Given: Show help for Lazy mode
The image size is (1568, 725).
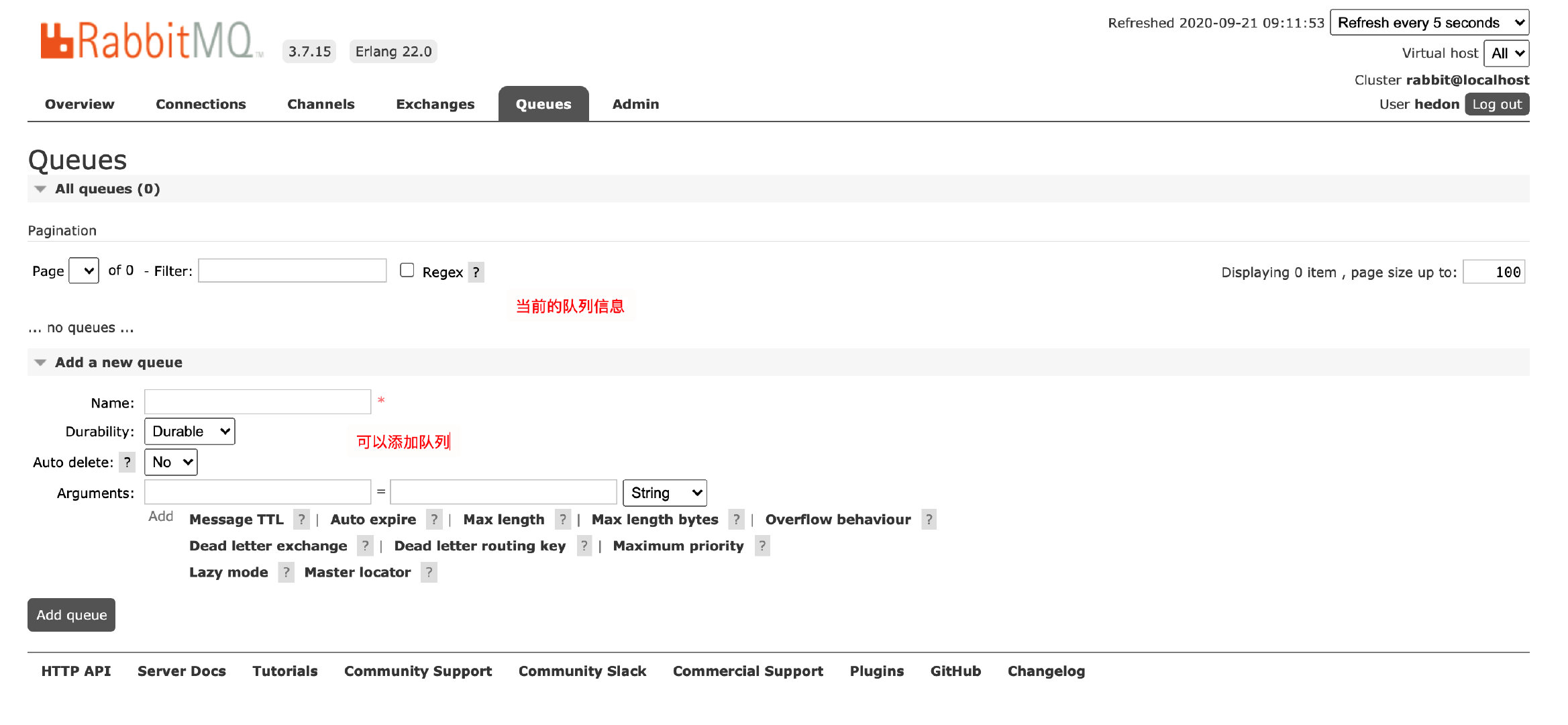Looking at the screenshot, I should click(x=286, y=573).
